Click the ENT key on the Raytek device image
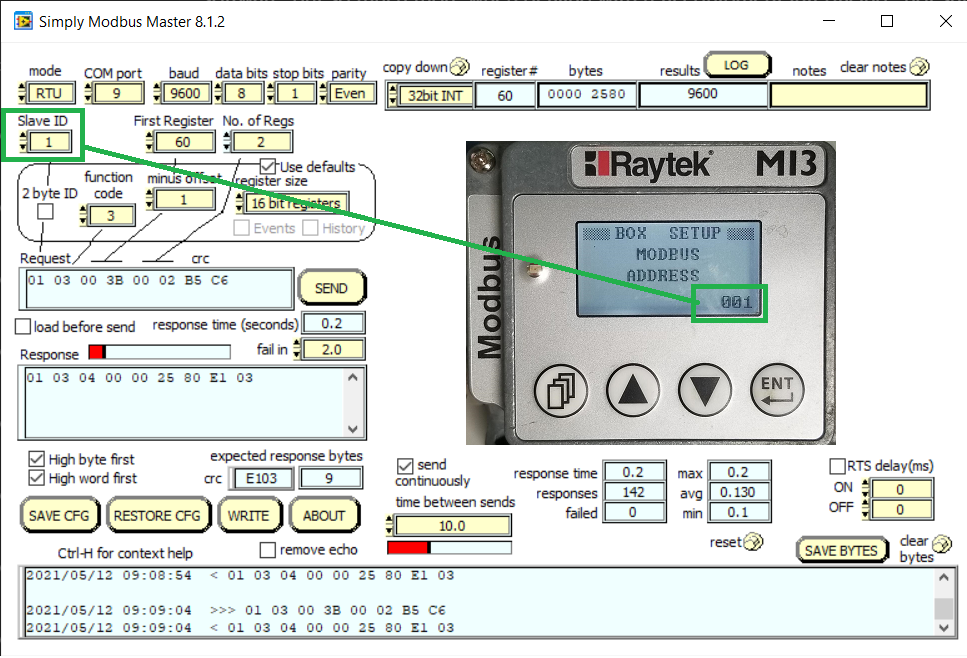The image size is (967, 658). (x=777, y=391)
